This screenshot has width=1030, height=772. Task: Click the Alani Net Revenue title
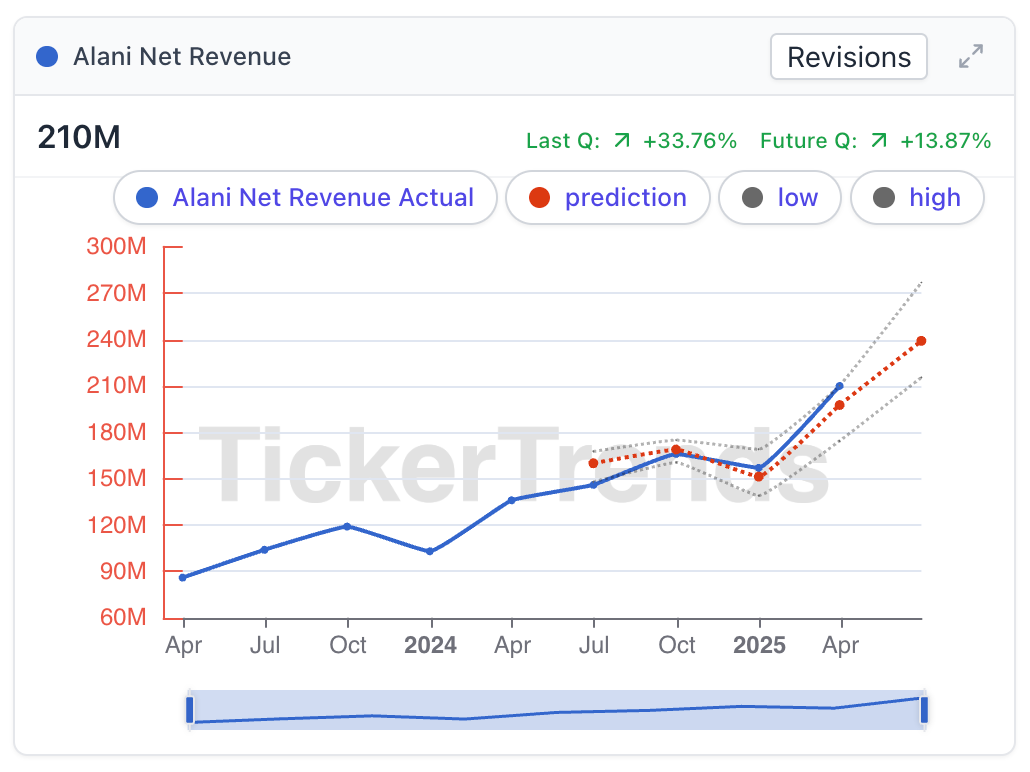coord(182,57)
